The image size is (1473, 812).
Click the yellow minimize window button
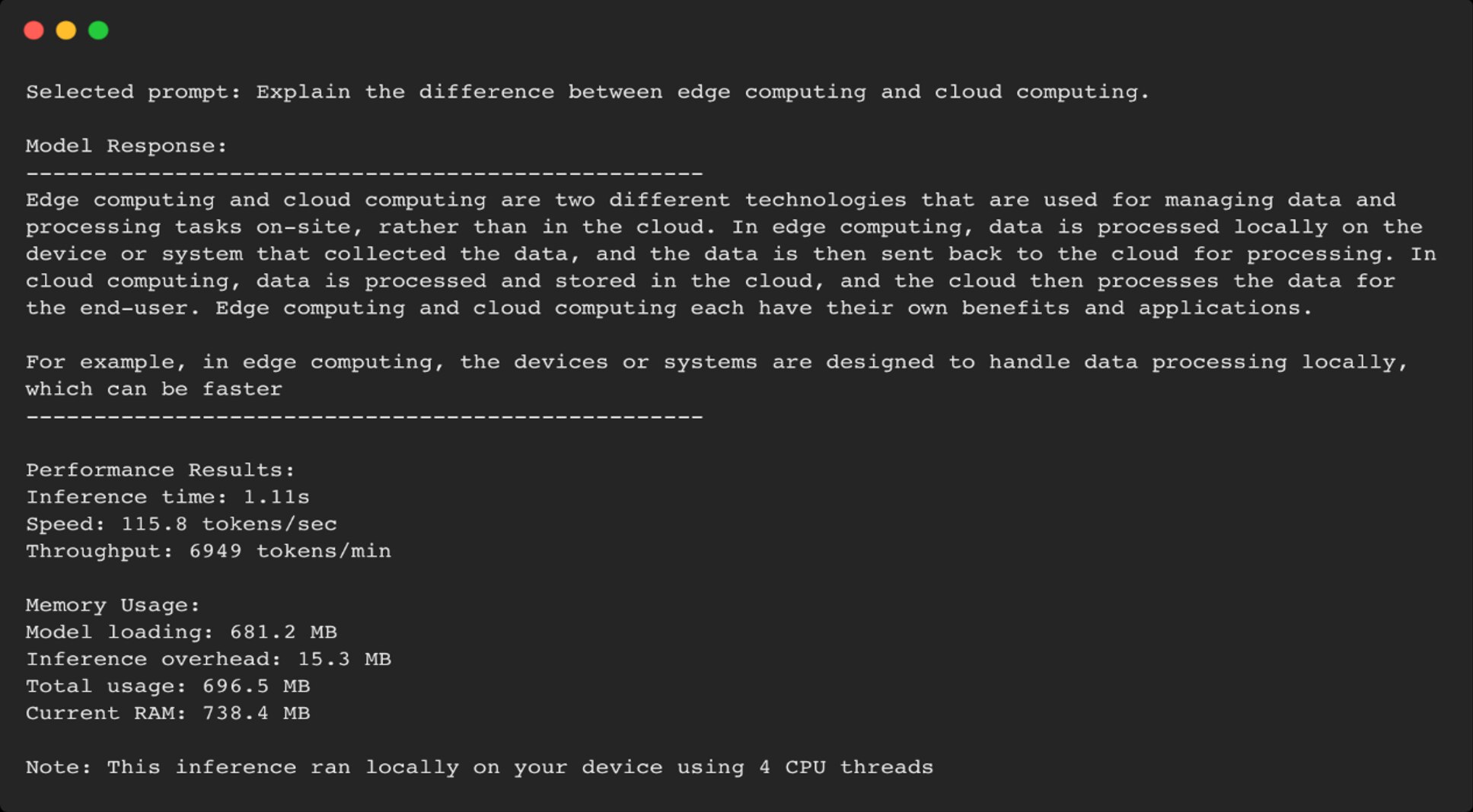(66, 30)
